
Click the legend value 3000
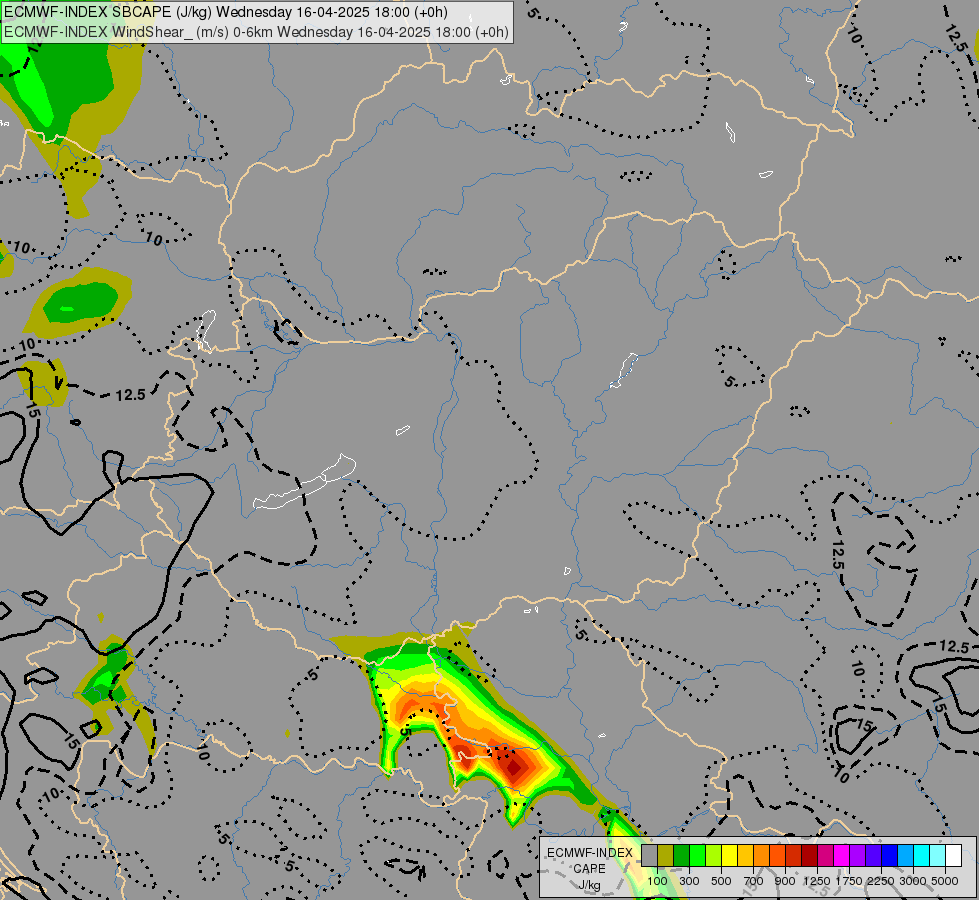[x=913, y=881]
